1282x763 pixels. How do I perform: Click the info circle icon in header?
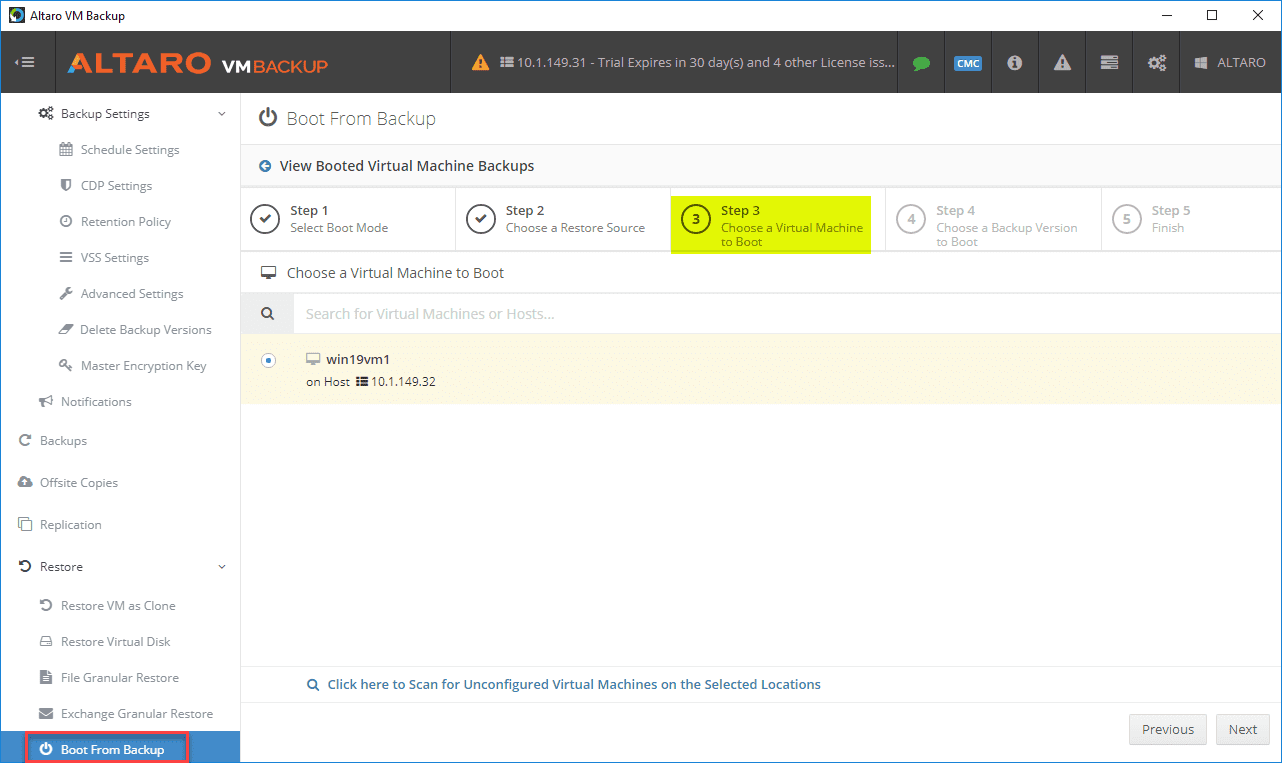(x=1014, y=63)
